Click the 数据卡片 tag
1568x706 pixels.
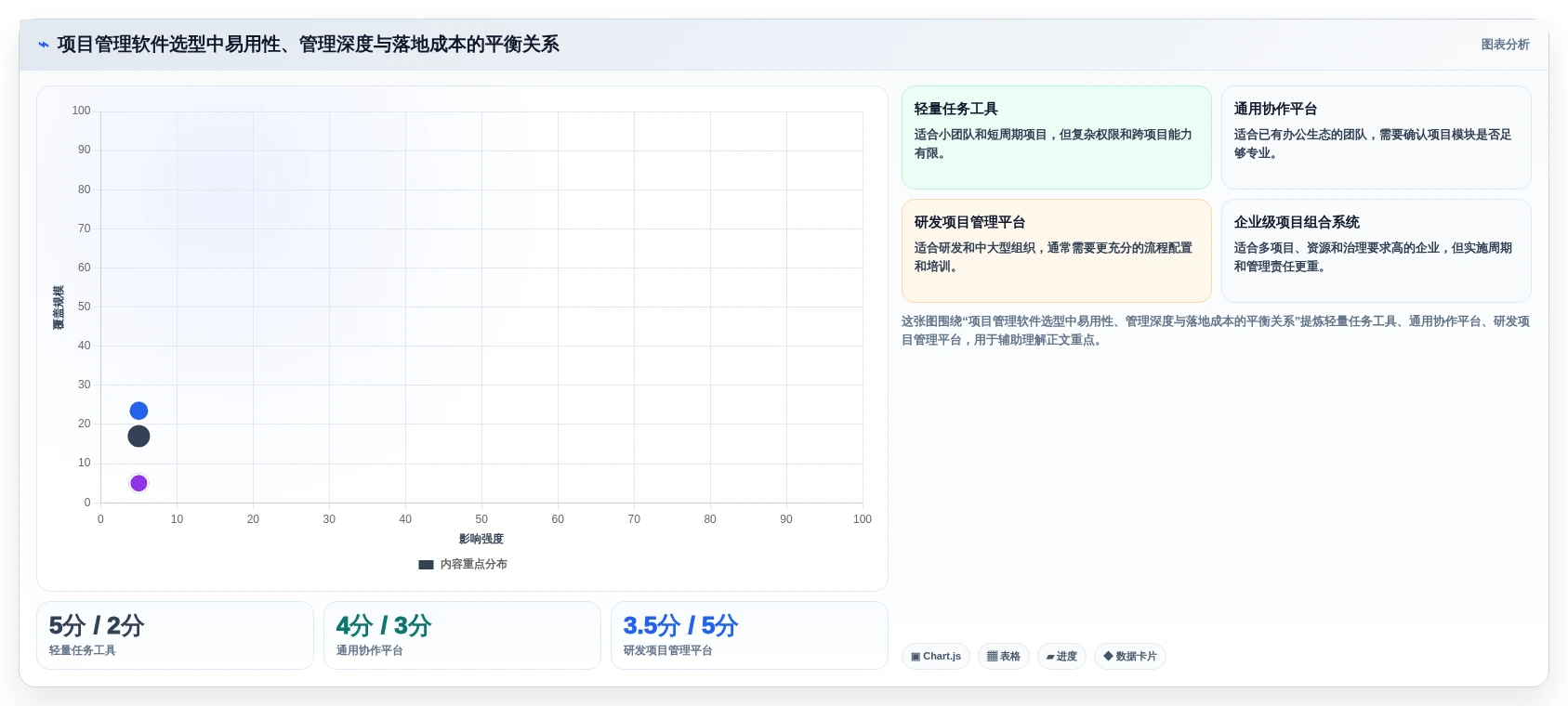point(1130,657)
